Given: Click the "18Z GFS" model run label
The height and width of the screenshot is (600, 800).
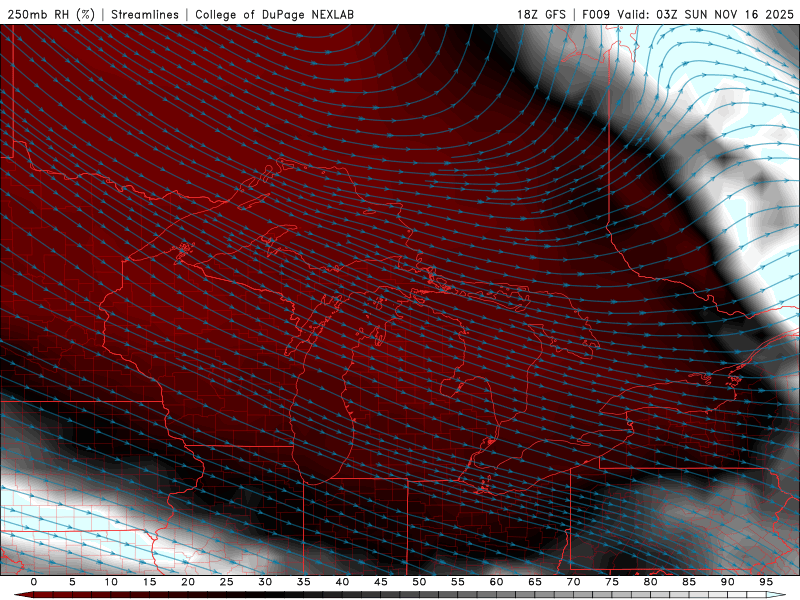Looking at the screenshot, I should [x=541, y=14].
